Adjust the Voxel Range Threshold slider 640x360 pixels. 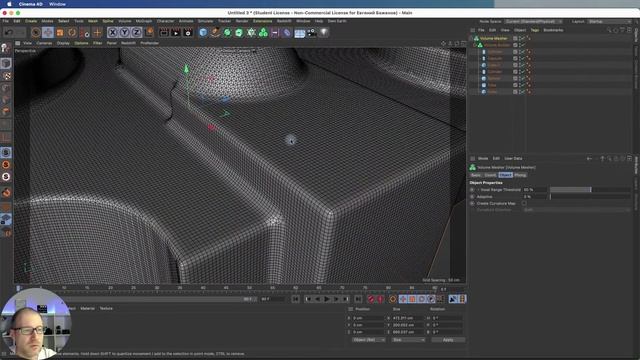click(590, 190)
